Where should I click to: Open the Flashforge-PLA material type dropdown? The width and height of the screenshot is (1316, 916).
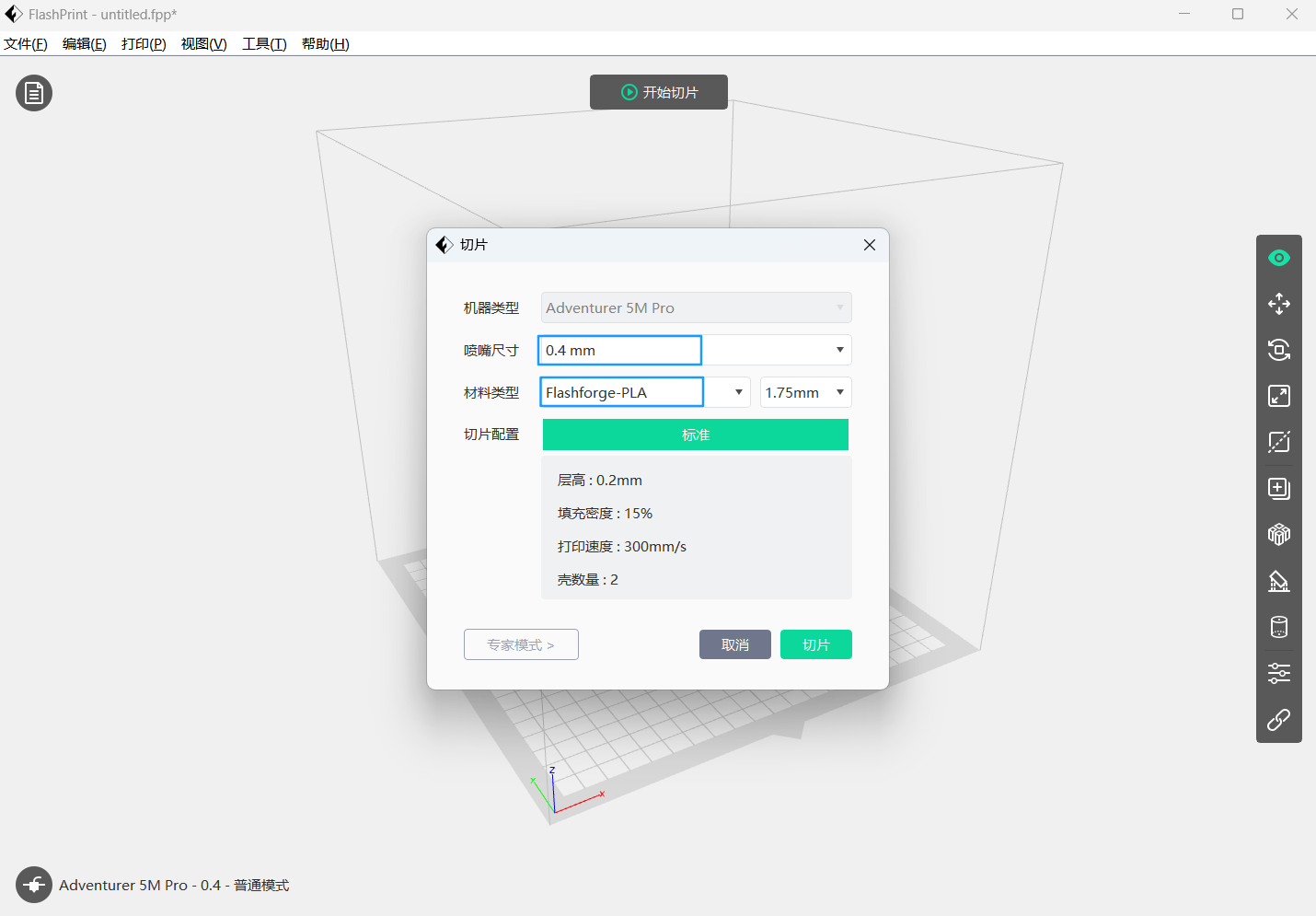point(738,392)
